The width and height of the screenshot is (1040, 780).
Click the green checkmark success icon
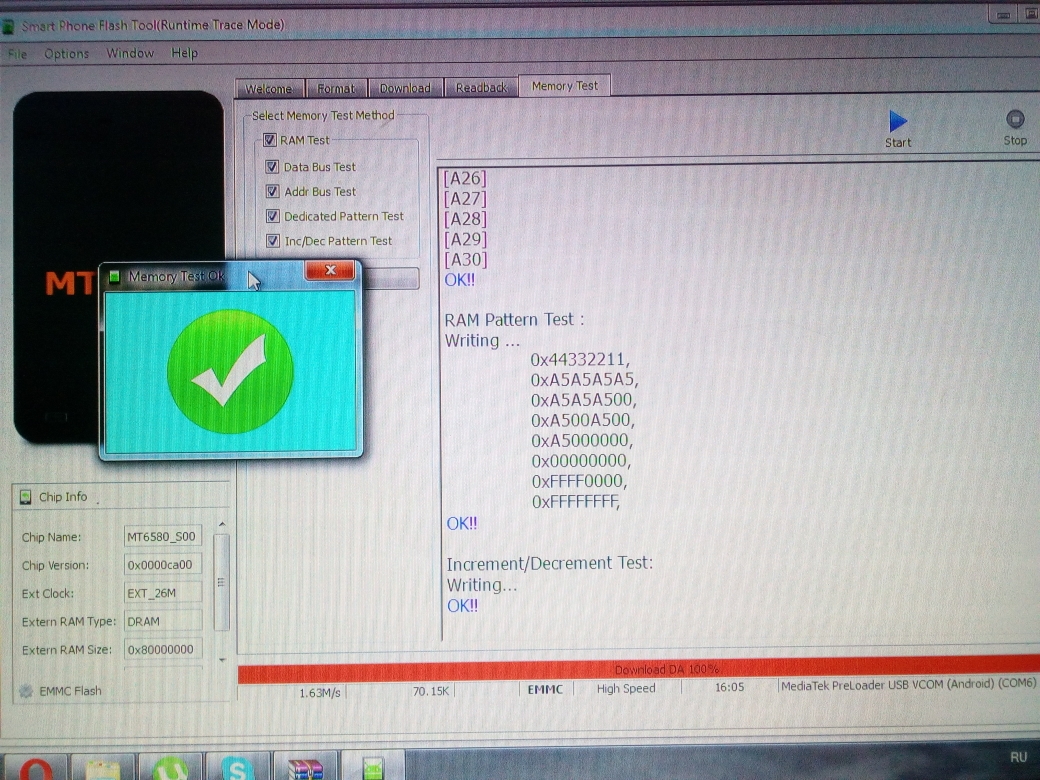tap(230, 371)
